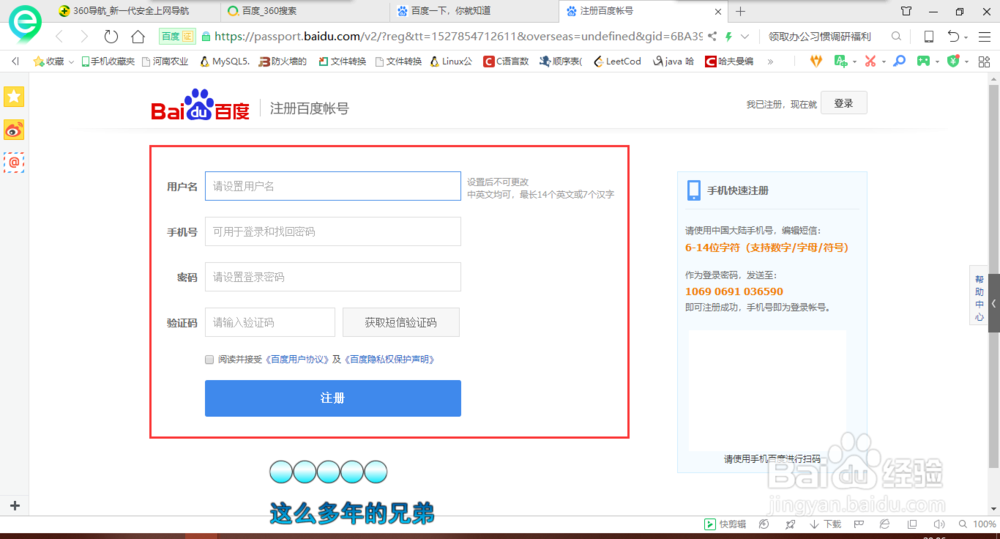The height and width of the screenshot is (539, 1000).
Task: Click the undo closed tab icon
Action: click(953, 36)
